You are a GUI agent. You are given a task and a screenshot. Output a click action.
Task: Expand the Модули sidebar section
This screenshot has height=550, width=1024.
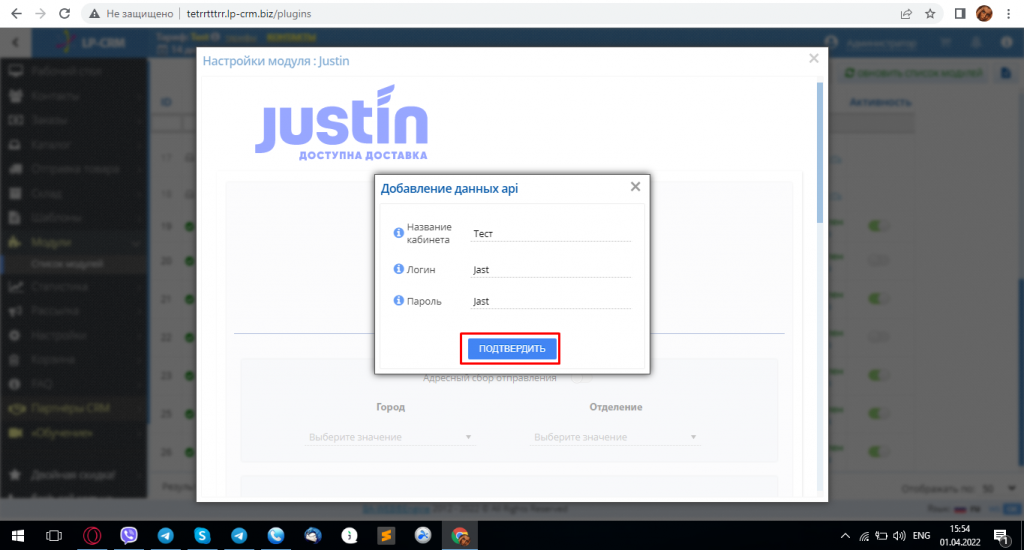coord(73,242)
